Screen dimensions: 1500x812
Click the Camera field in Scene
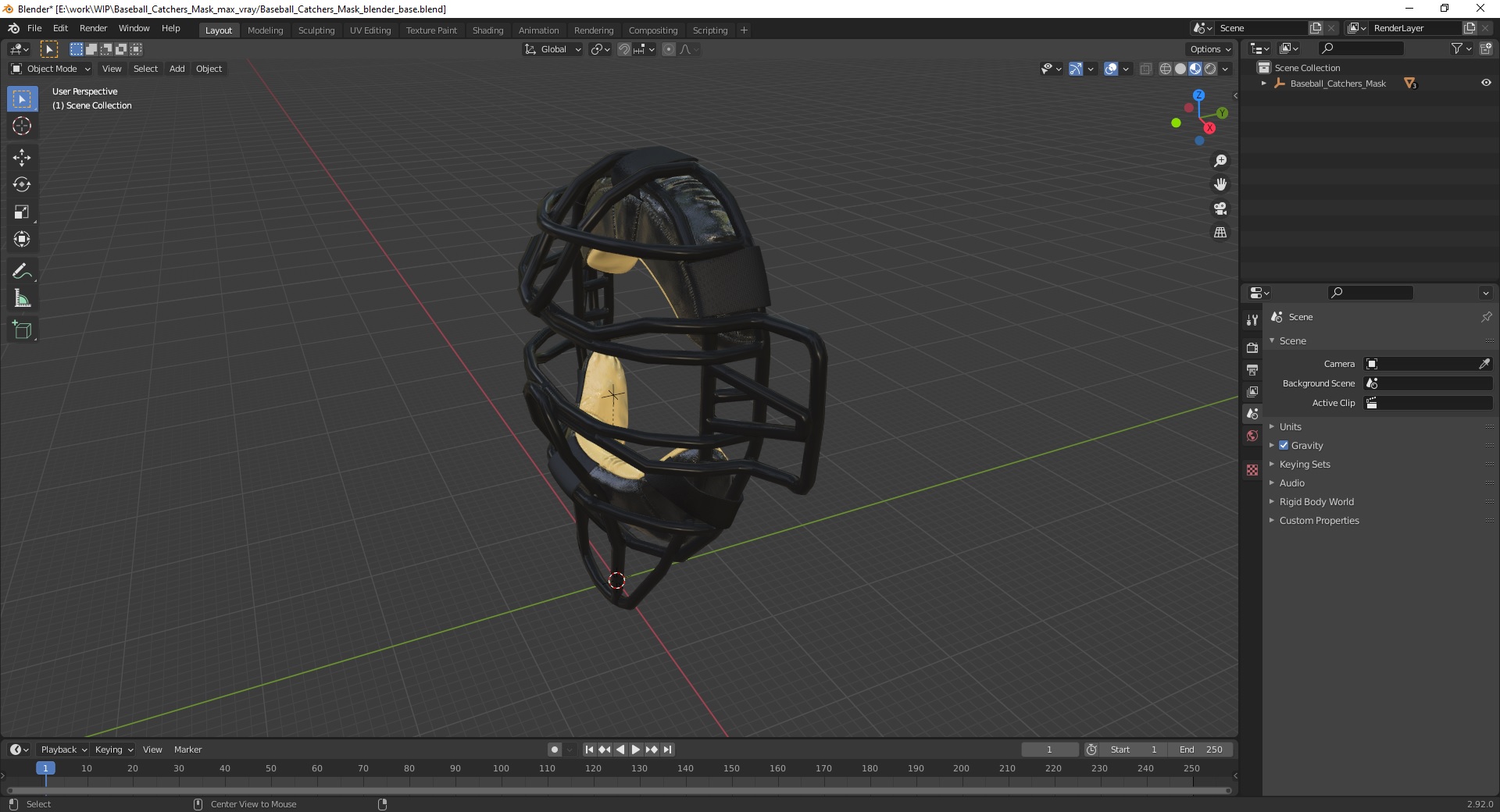coord(1428,364)
